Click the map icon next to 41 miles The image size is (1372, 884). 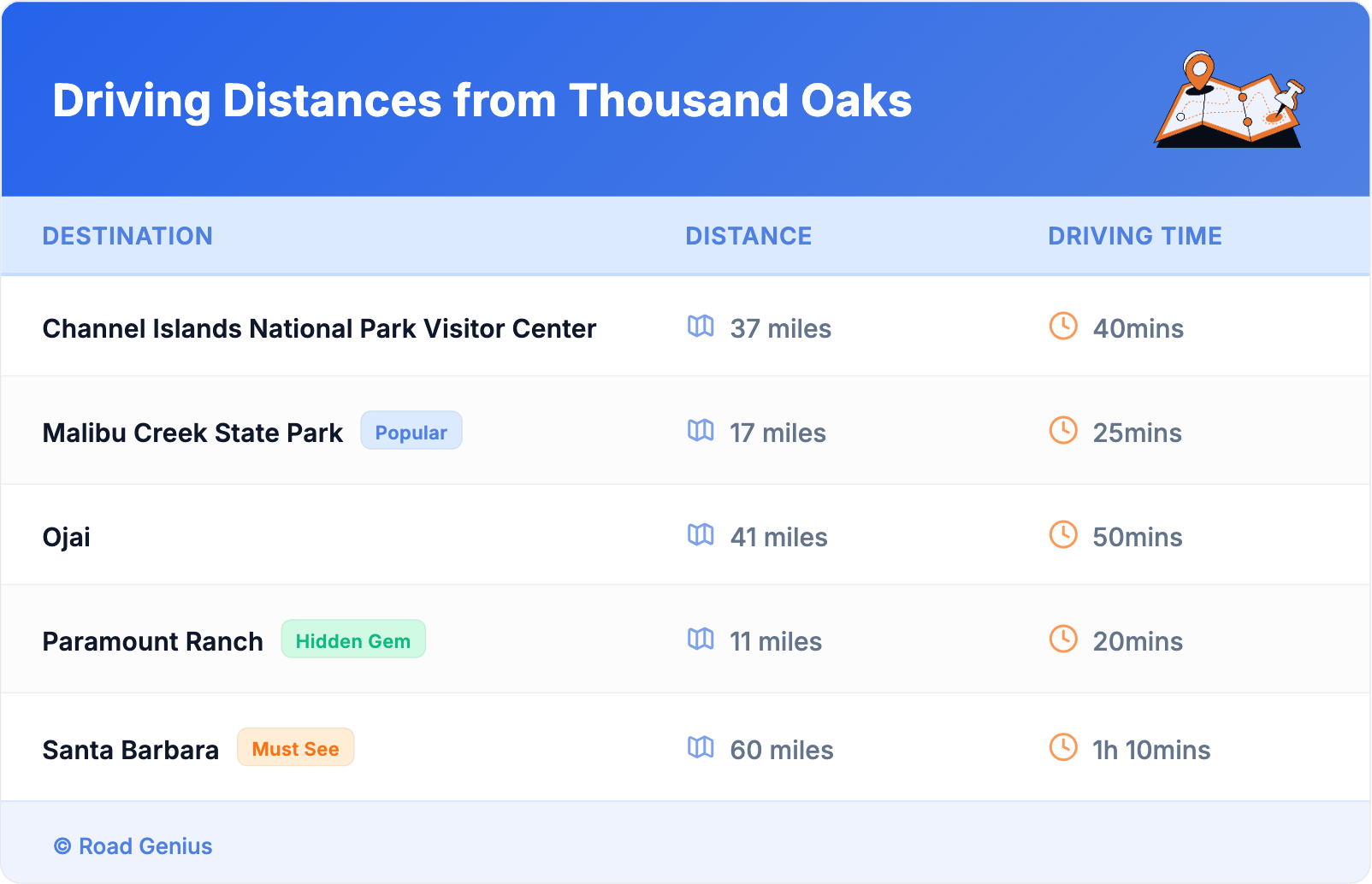pos(701,537)
